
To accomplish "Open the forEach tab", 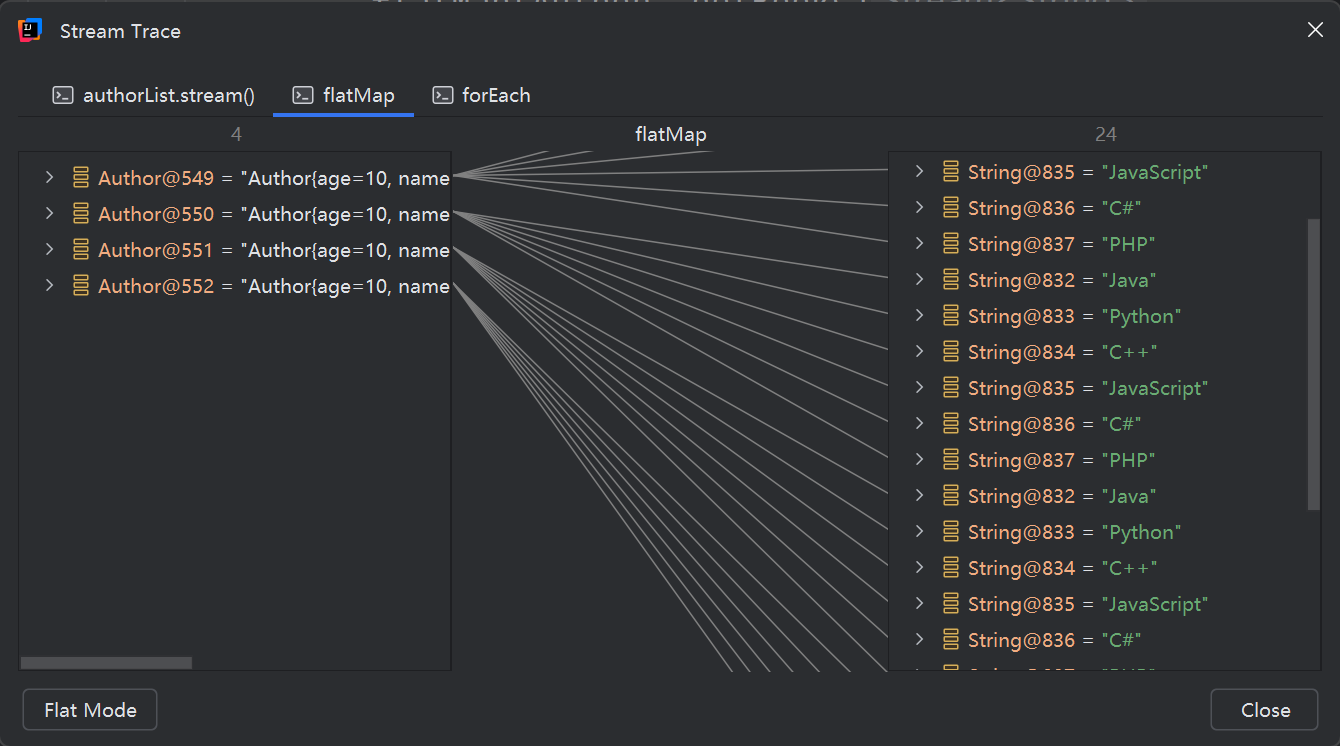I will [x=481, y=96].
